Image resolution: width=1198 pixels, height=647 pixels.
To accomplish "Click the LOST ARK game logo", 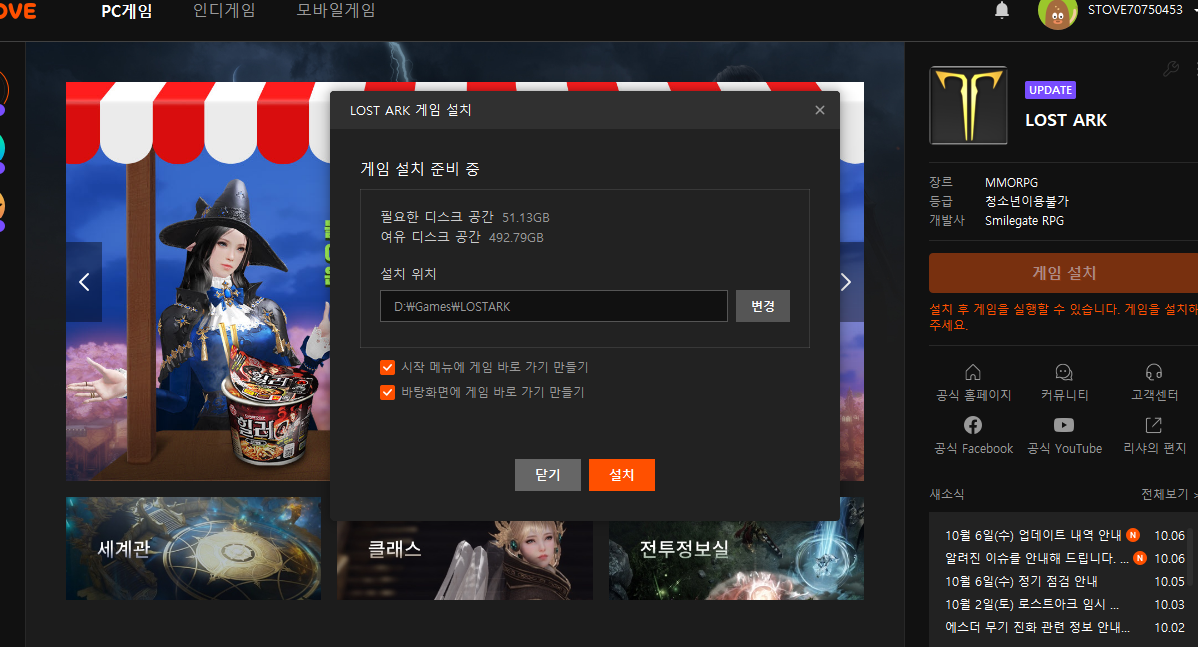I will pyautogui.click(x=968, y=106).
